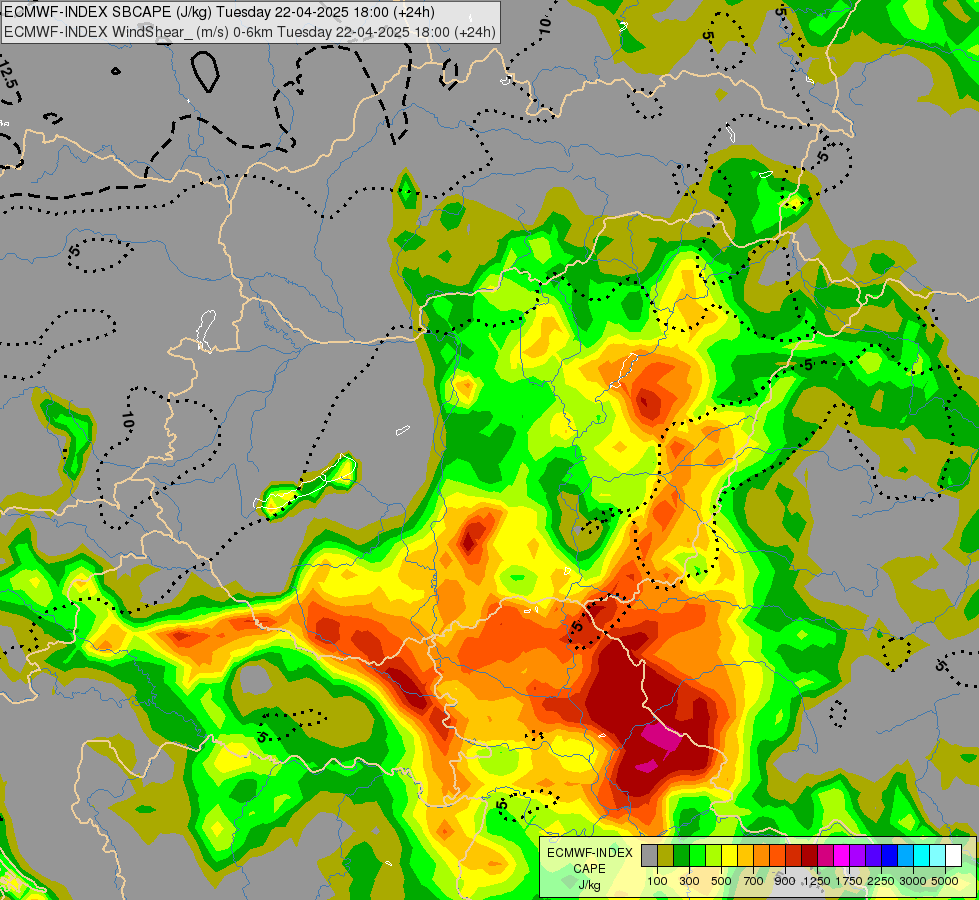
Task: Click the olive swatch in the CAPE legend
Action: click(666, 855)
